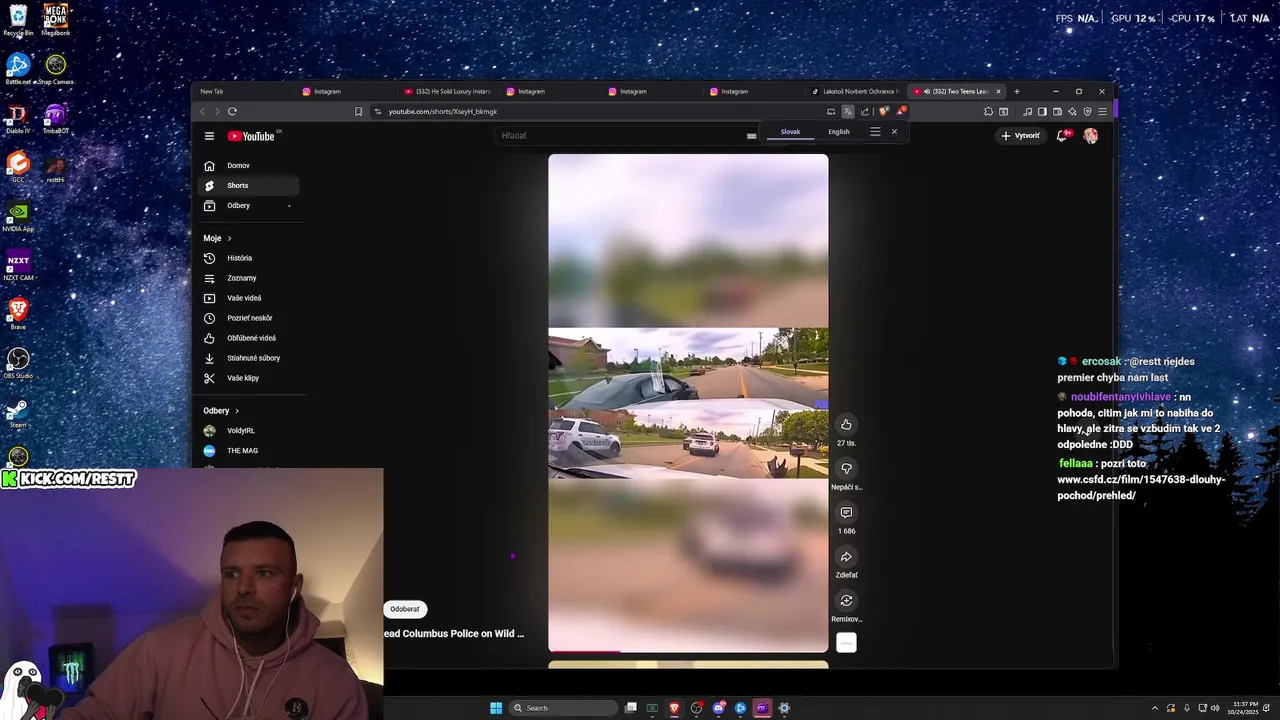Viewport: 1280px width, 720px height.
Task: Open the browser extensions puzzle icon
Action: [988, 111]
